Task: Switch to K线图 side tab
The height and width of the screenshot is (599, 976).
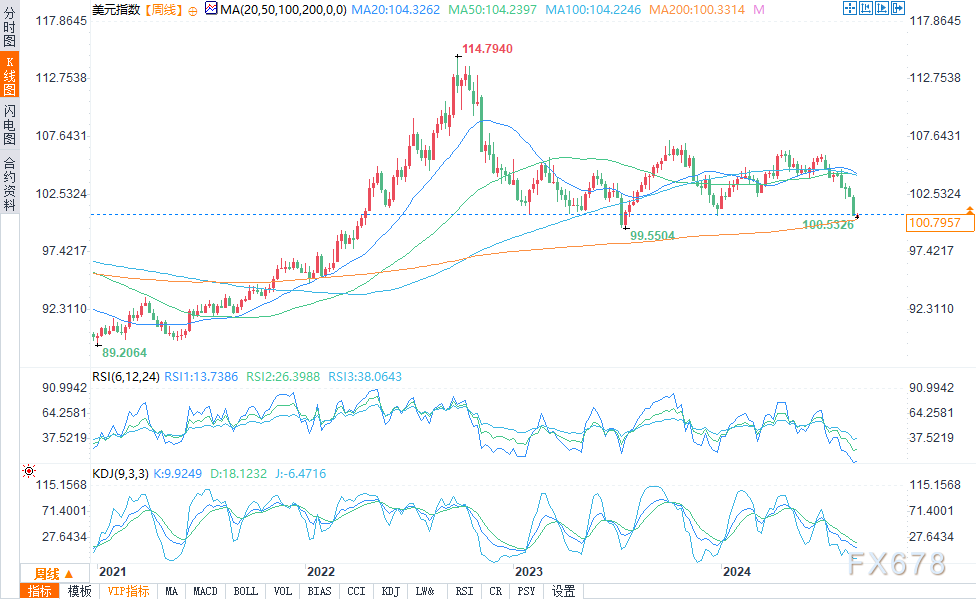Action: point(9,75)
